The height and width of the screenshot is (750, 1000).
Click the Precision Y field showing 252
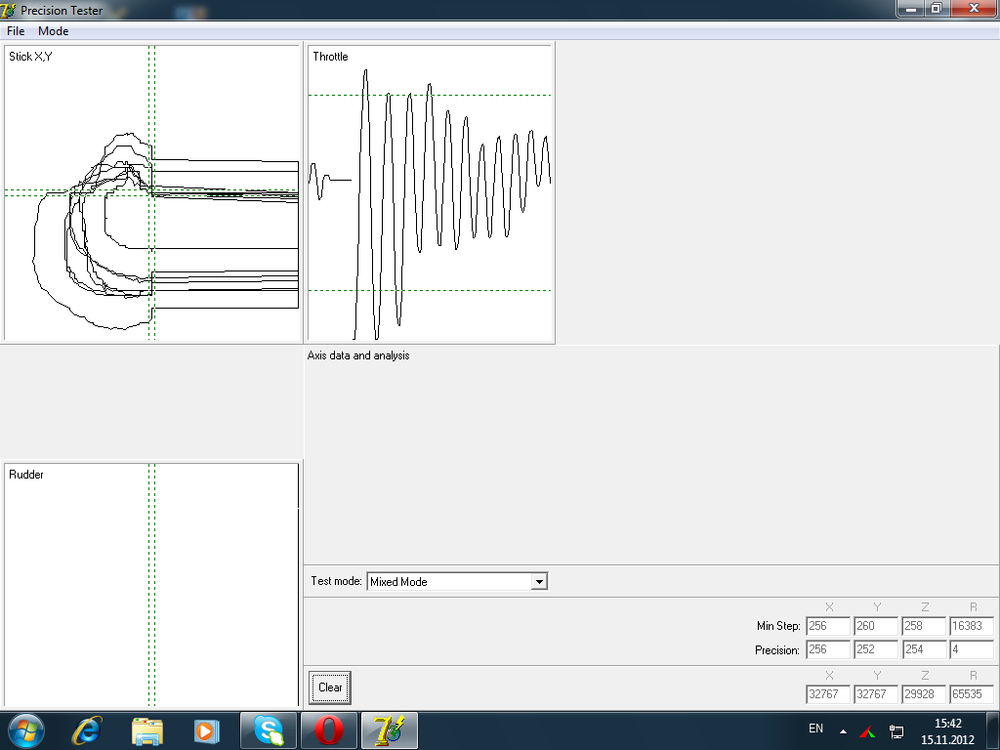[x=876, y=650]
